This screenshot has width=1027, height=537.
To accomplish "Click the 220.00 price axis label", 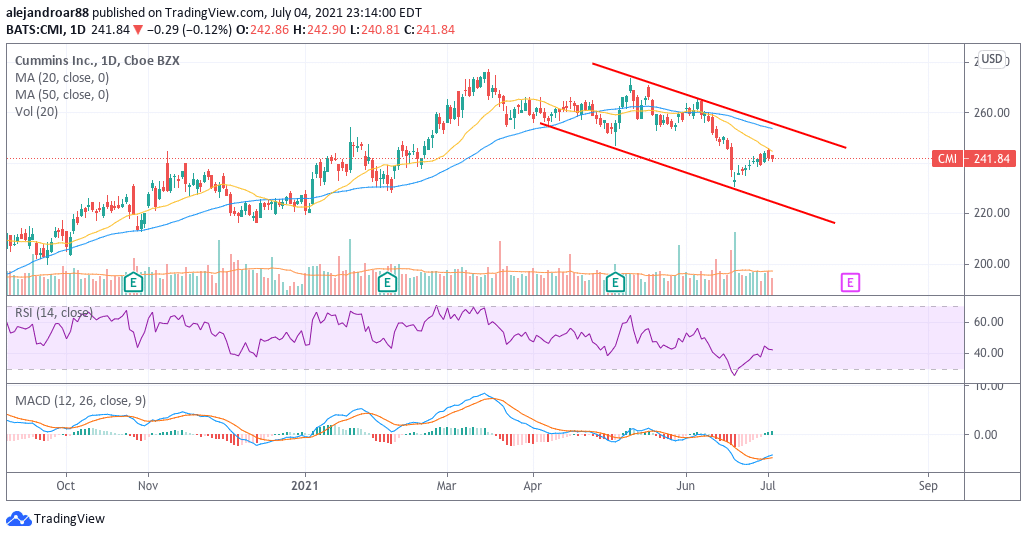I will 992,213.
